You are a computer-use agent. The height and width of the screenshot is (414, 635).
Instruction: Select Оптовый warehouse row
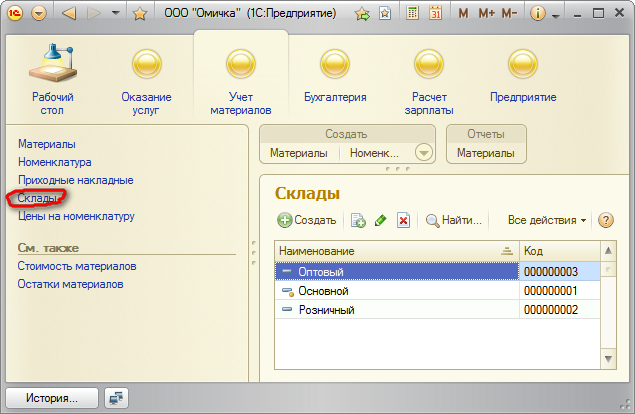click(x=437, y=271)
